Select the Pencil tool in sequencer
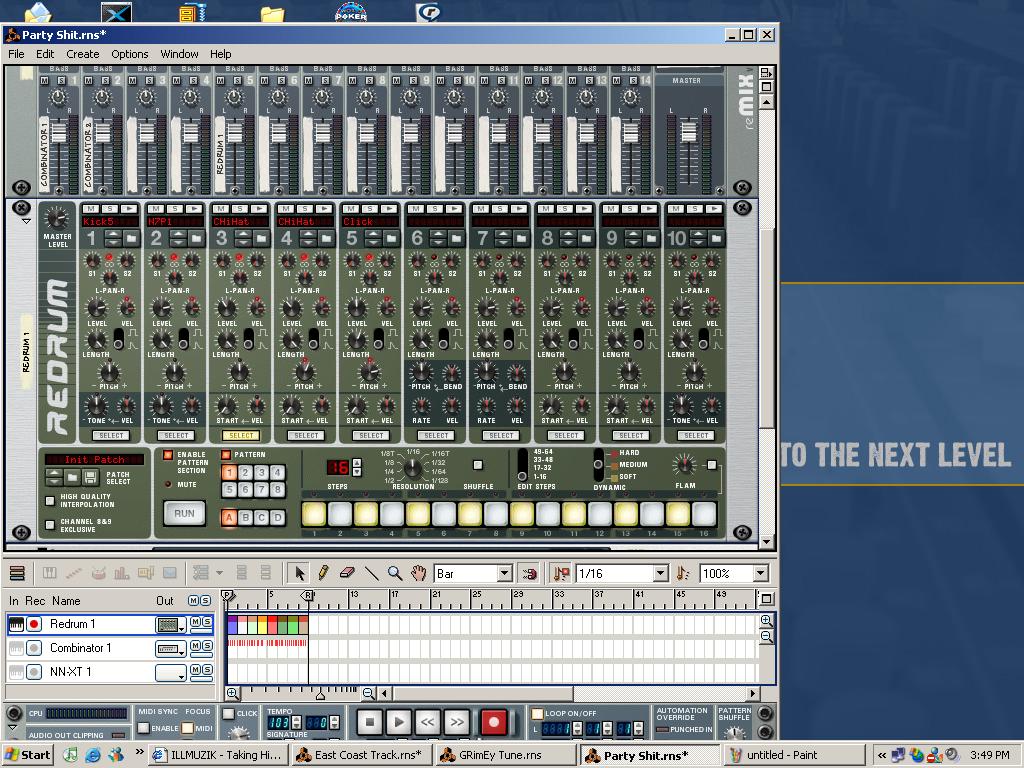 (x=323, y=573)
